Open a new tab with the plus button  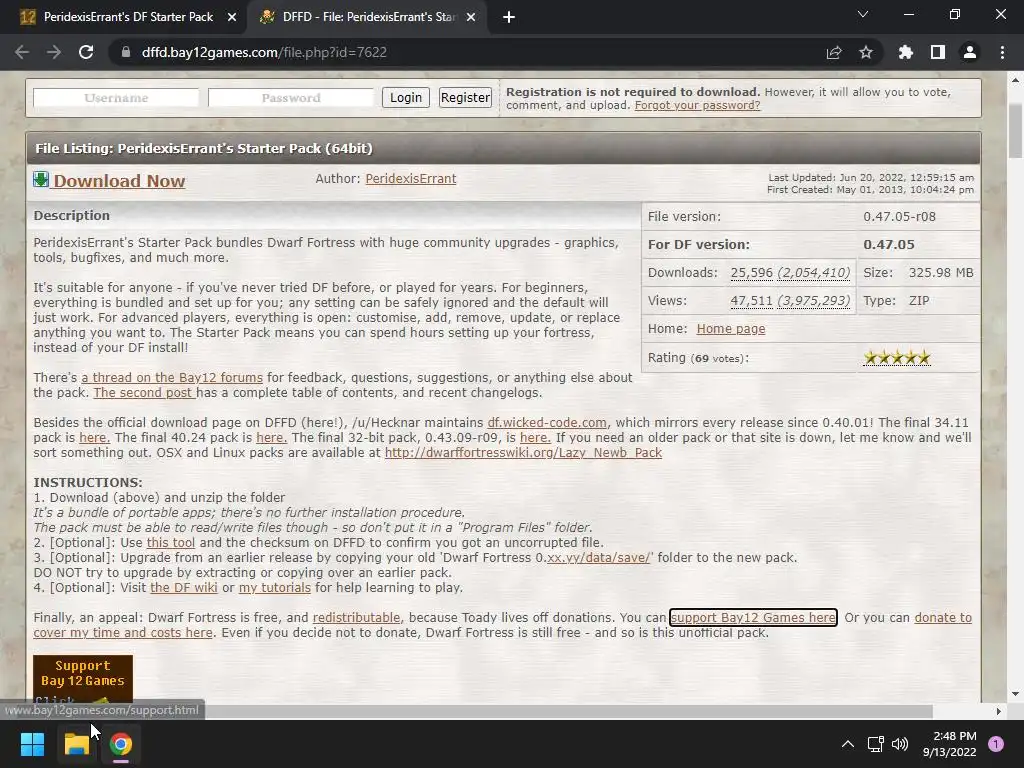tap(509, 17)
